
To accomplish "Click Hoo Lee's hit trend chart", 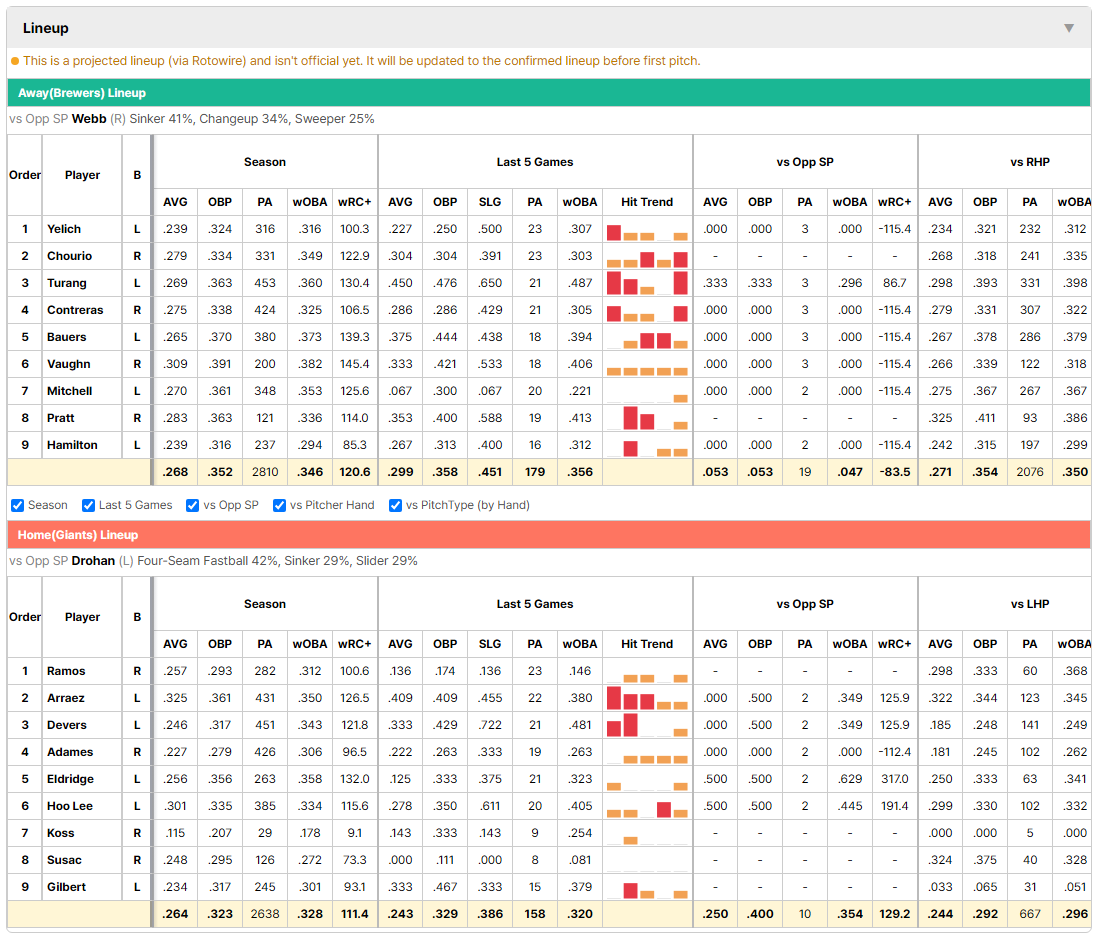I will tap(647, 806).
